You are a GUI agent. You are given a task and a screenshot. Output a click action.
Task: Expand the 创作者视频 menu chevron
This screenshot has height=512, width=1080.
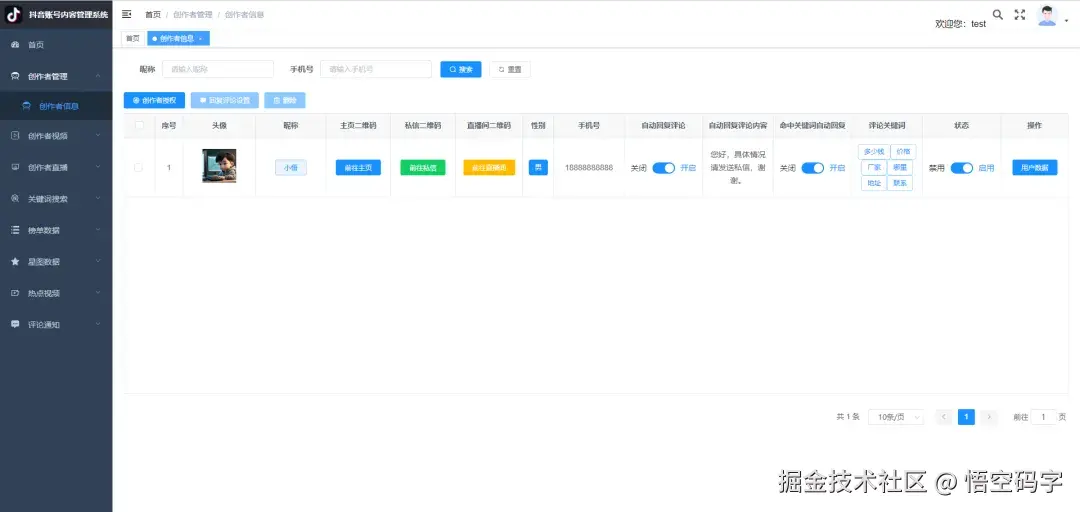click(x=98, y=136)
